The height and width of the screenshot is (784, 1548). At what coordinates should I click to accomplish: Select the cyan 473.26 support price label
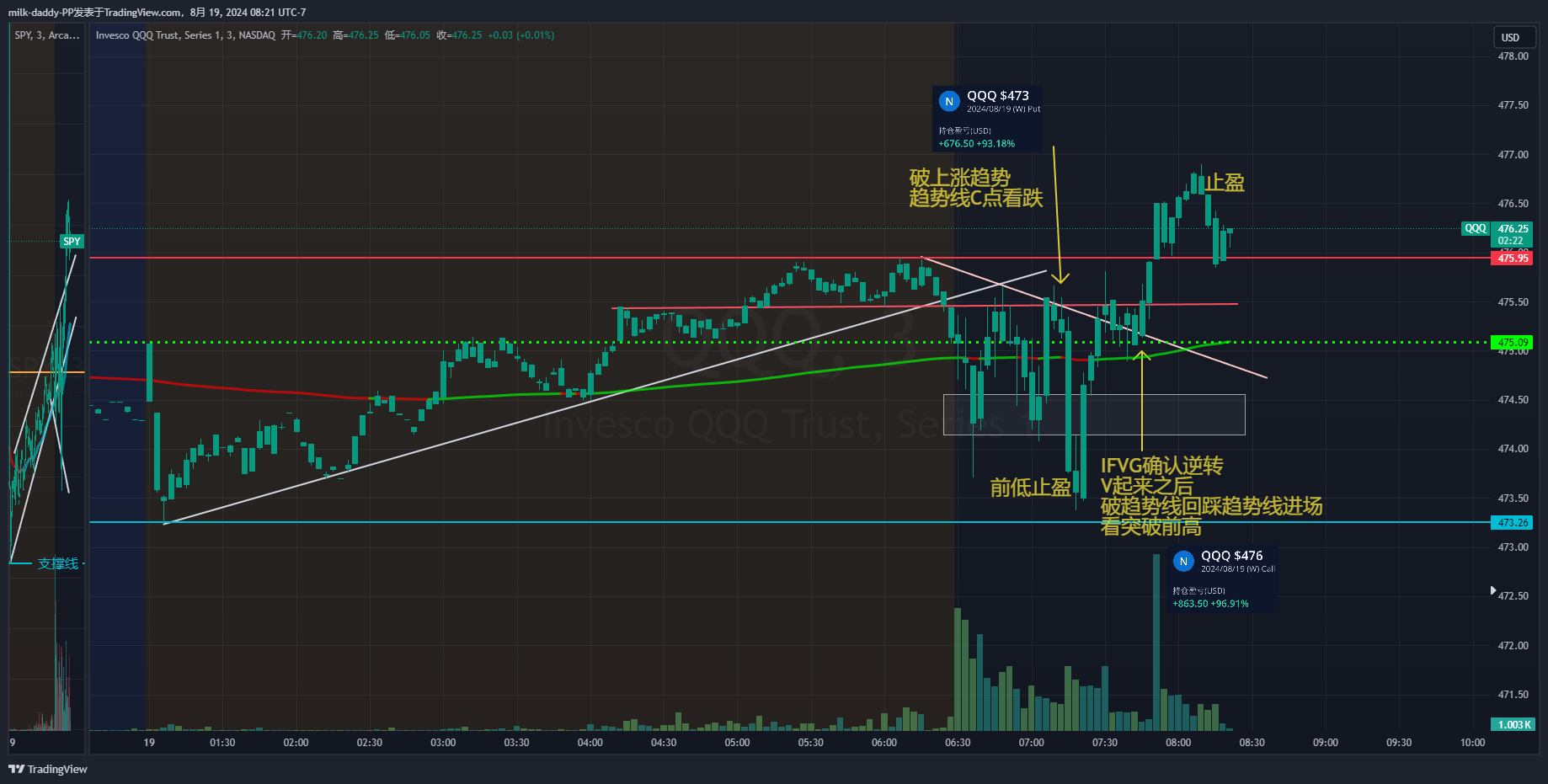(1513, 523)
